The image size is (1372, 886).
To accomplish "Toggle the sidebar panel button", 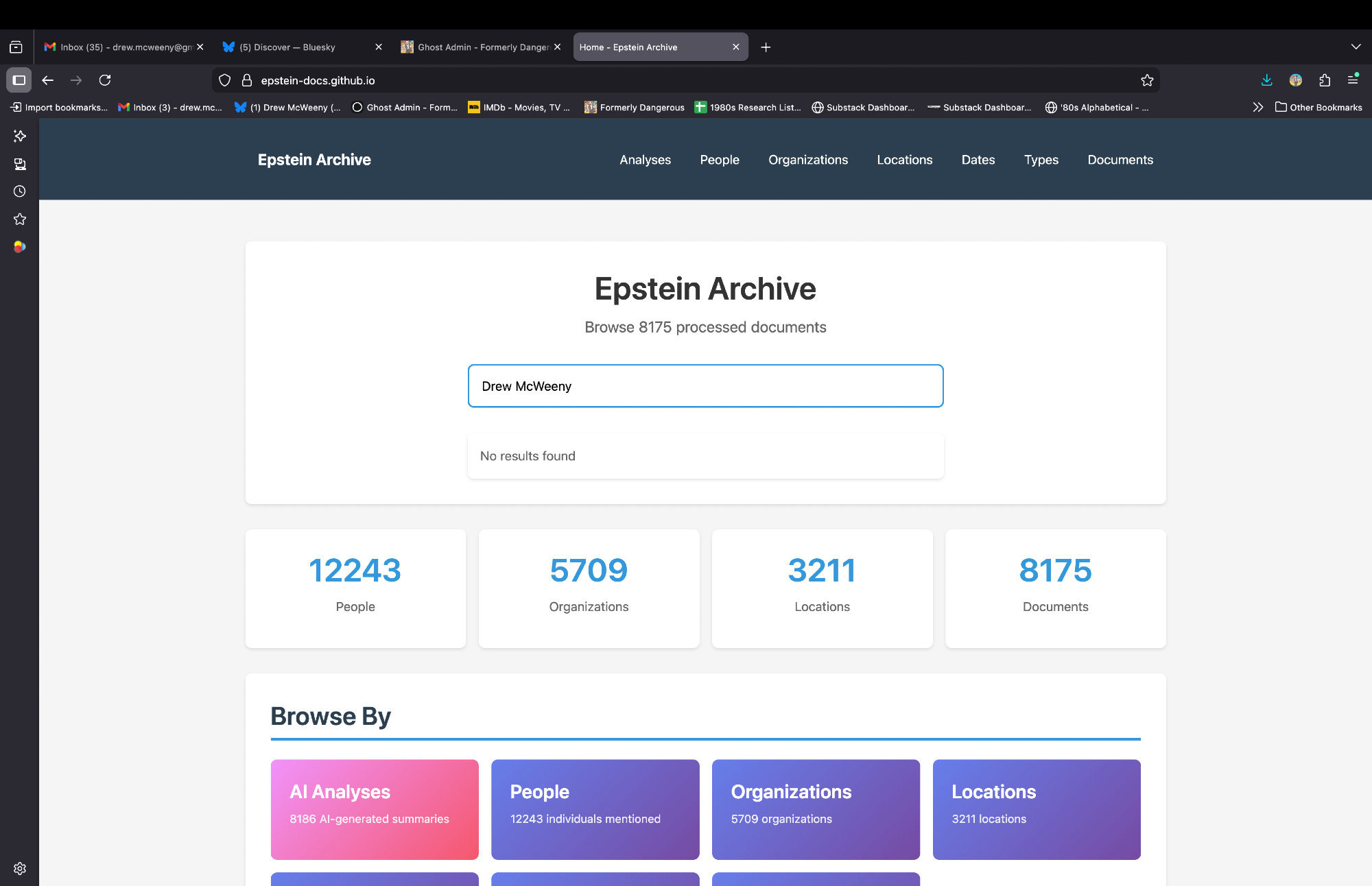I will point(19,80).
